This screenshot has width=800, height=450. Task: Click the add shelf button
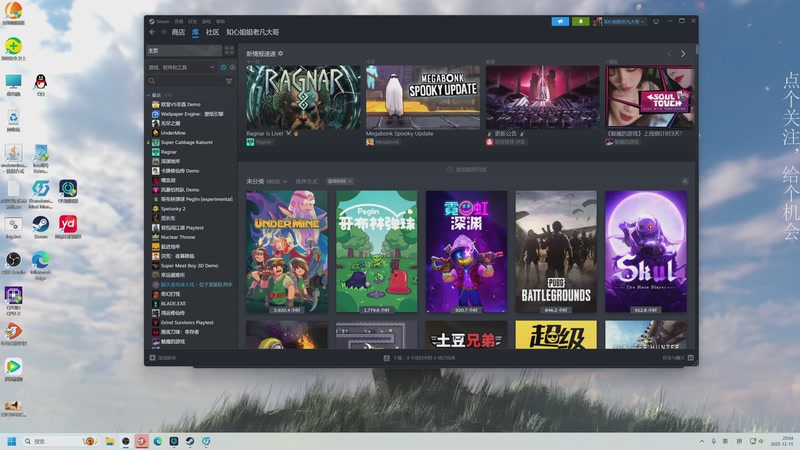pos(466,169)
